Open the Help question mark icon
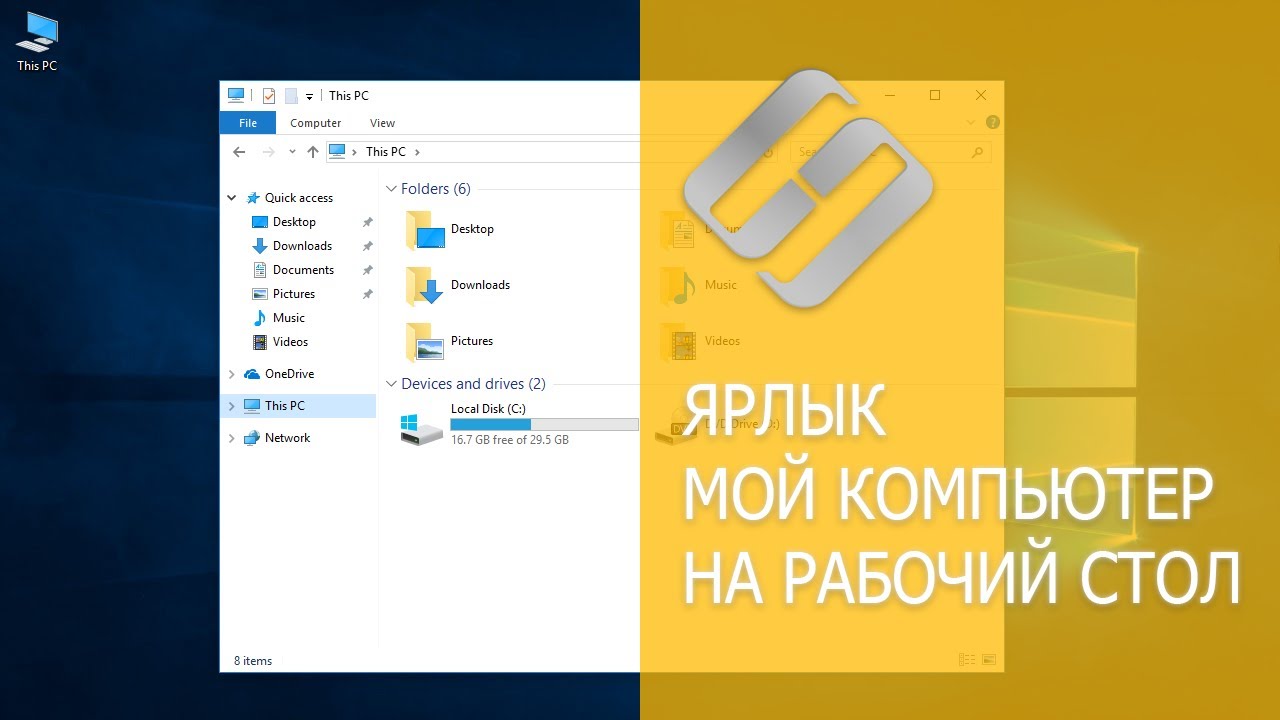This screenshot has height=720, width=1280. [992, 123]
